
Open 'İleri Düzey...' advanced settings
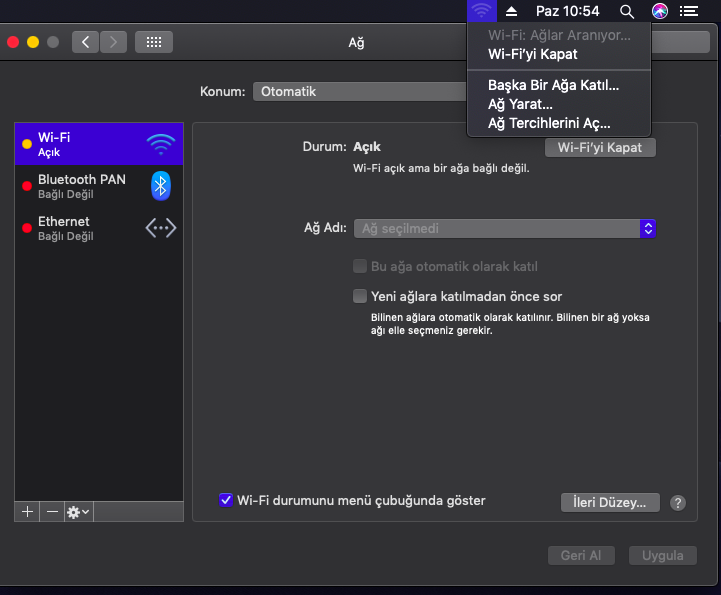610,502
